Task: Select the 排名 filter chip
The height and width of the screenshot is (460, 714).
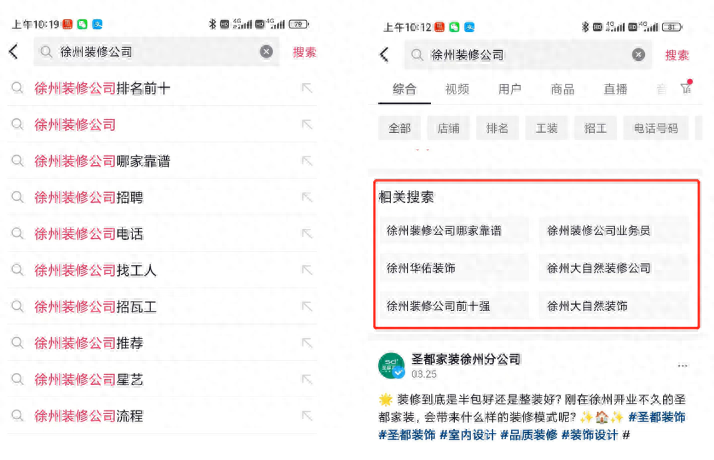Action: [x=497, y=128]
